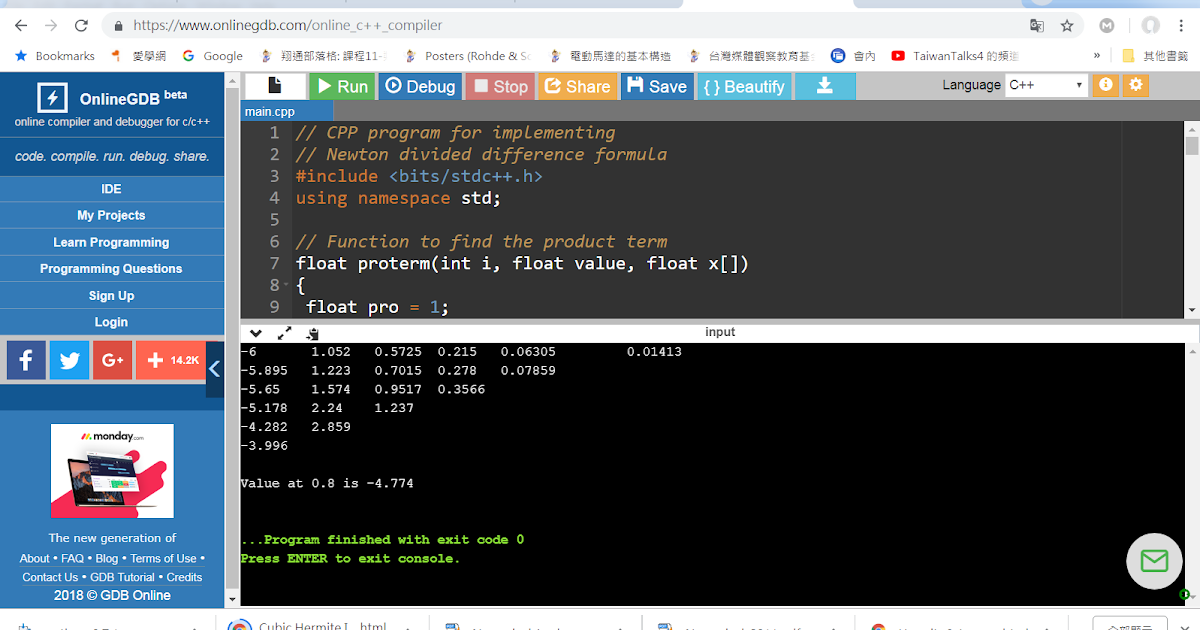This screenshot has height=630, width=1200.
Task: Click the console line Value at 0.8 is -4.774
Action: (x=327, y=484)
